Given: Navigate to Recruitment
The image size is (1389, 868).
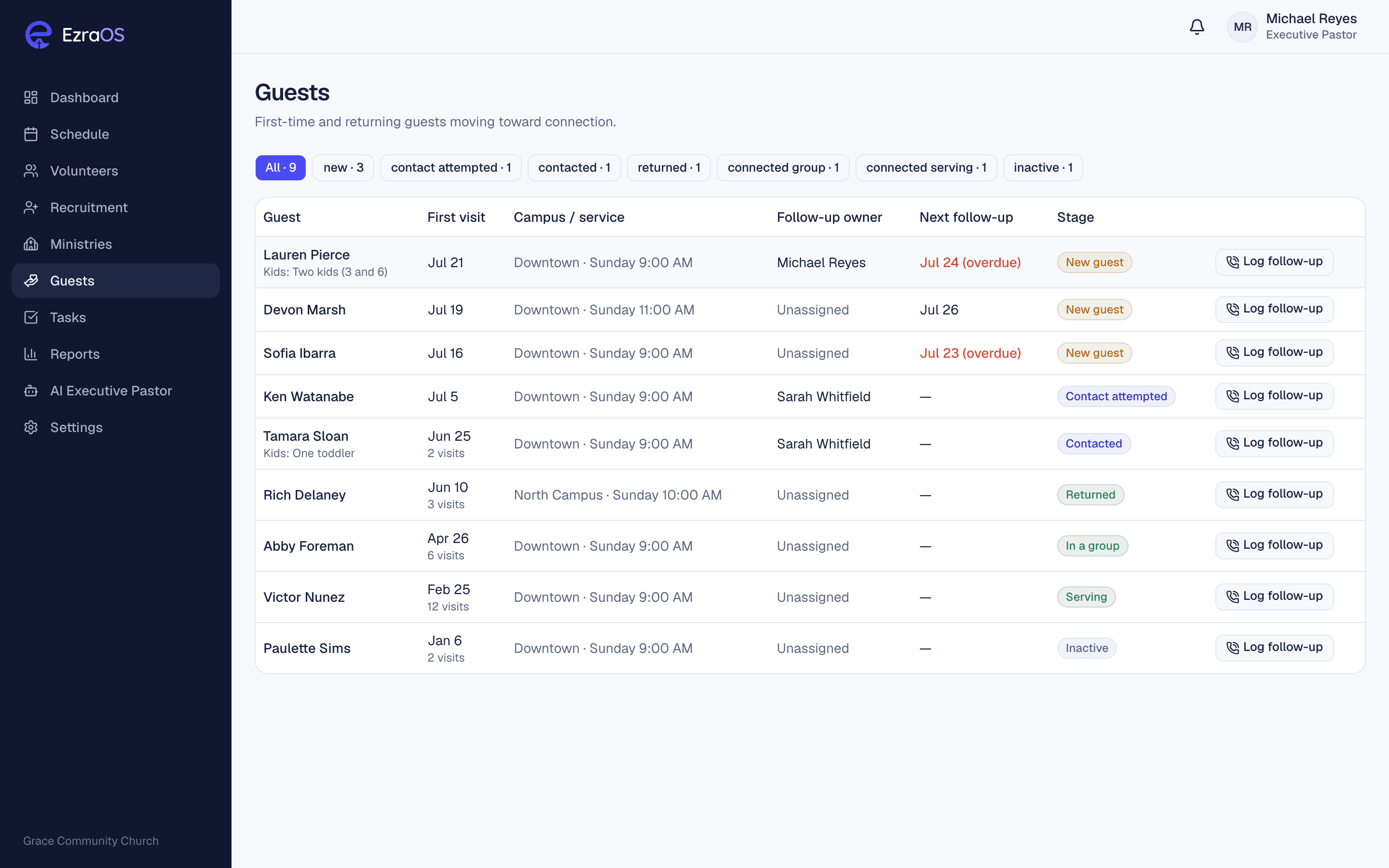Looking at the screenshot, I should 115,208.
